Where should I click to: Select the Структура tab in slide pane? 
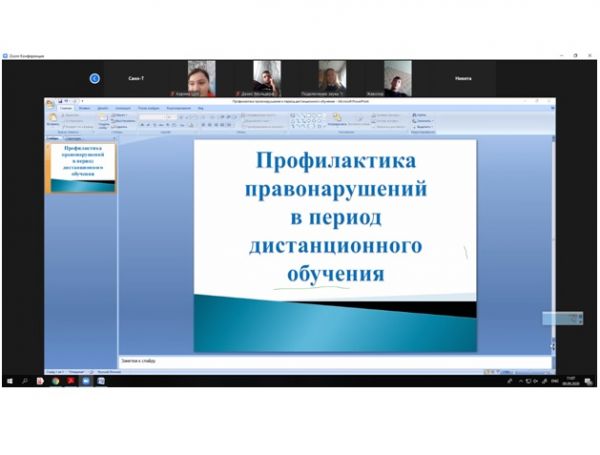[x=74, y=139]
